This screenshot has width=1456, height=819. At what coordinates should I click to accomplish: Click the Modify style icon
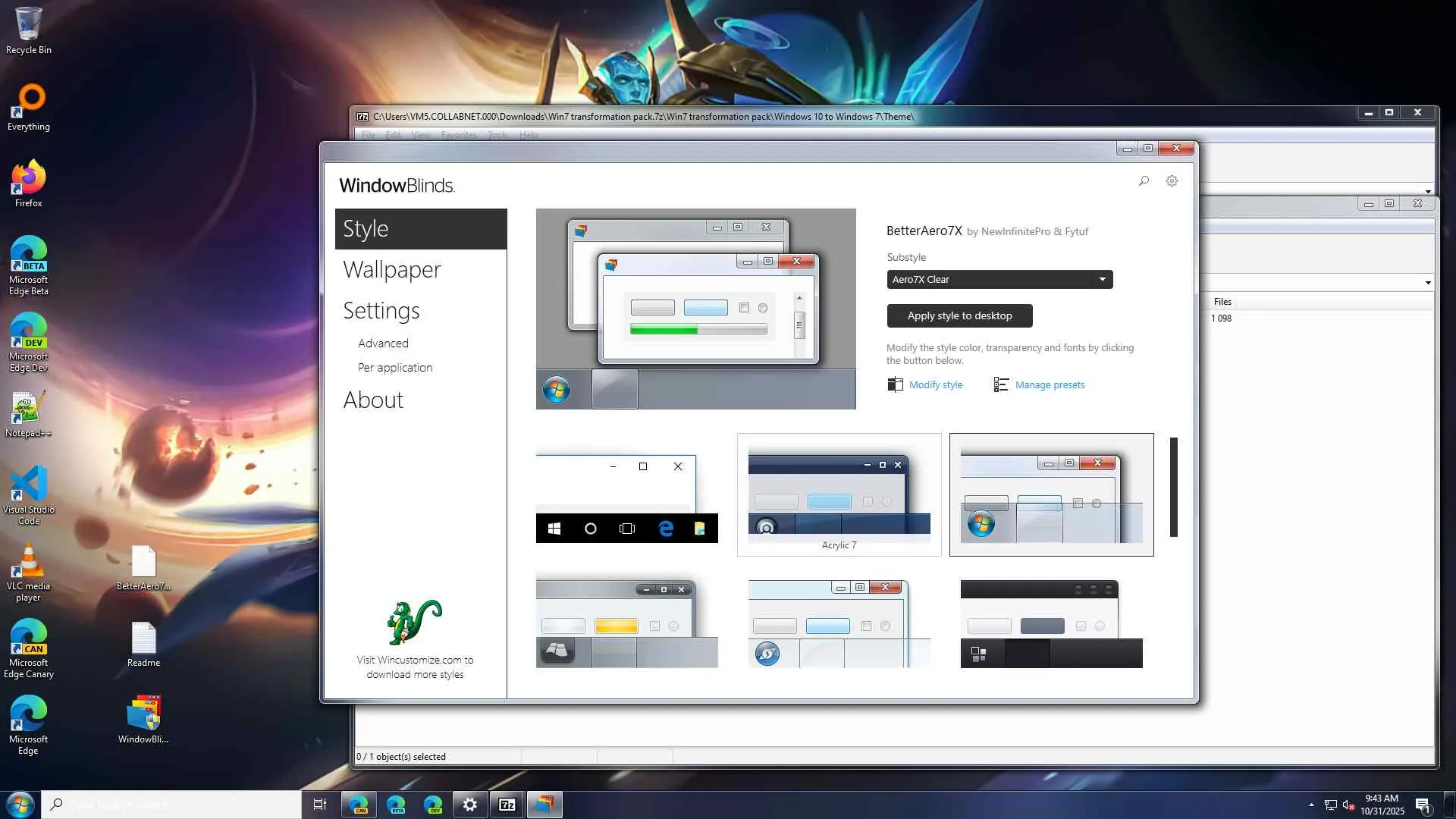pos(895,384)
